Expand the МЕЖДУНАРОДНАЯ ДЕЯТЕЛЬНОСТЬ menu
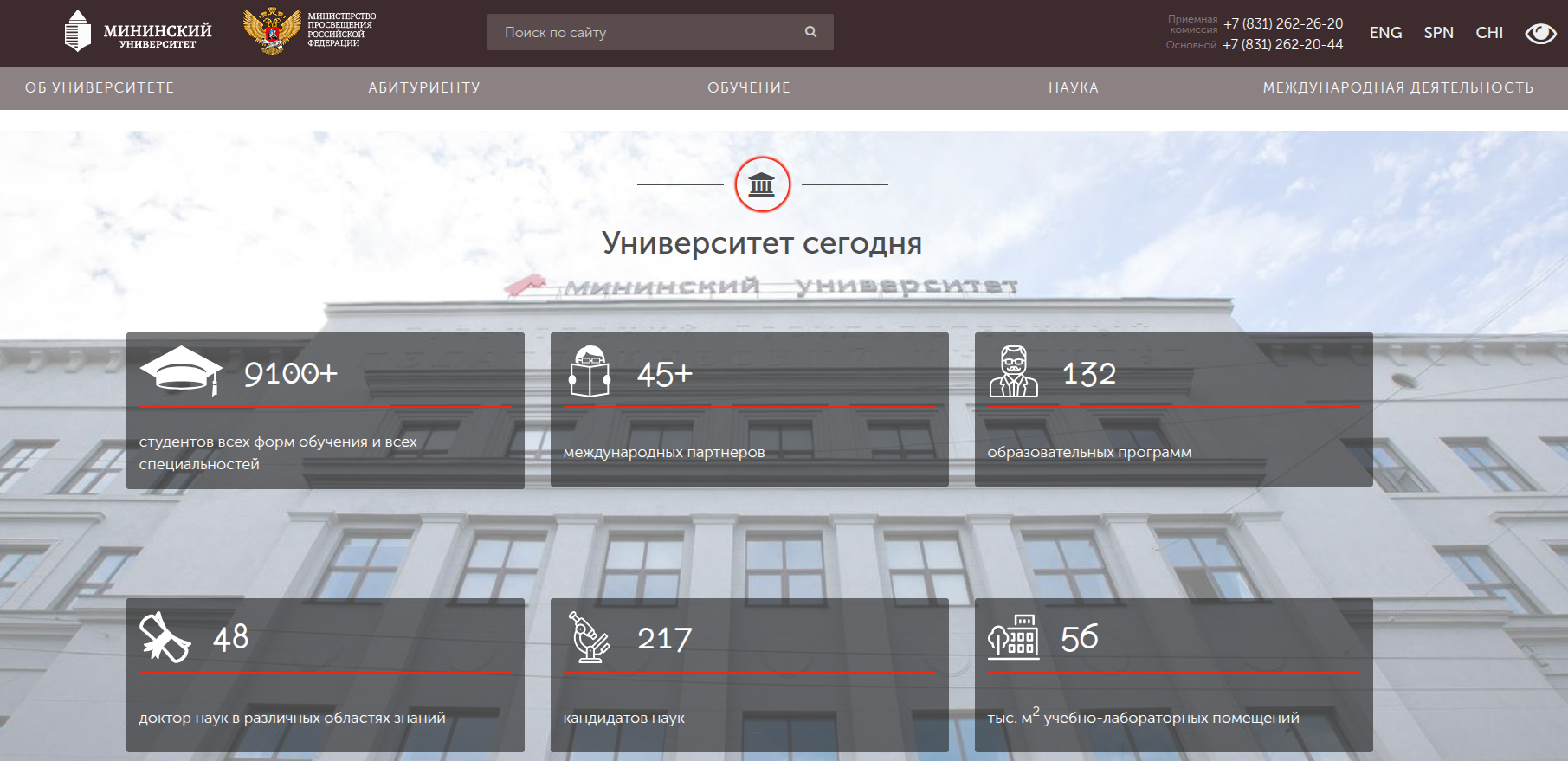This screenshot has height=761, width=1568. click(x=1398, y=87)
